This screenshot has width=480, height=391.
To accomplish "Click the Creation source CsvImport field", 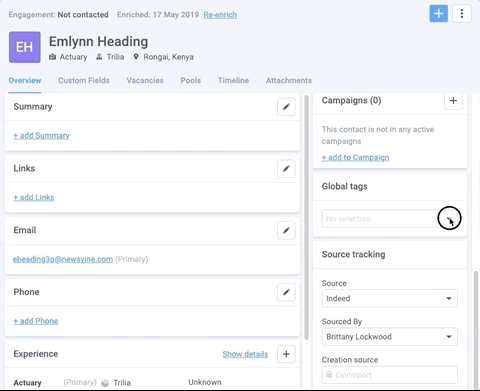I will click(x=390, y=375).
